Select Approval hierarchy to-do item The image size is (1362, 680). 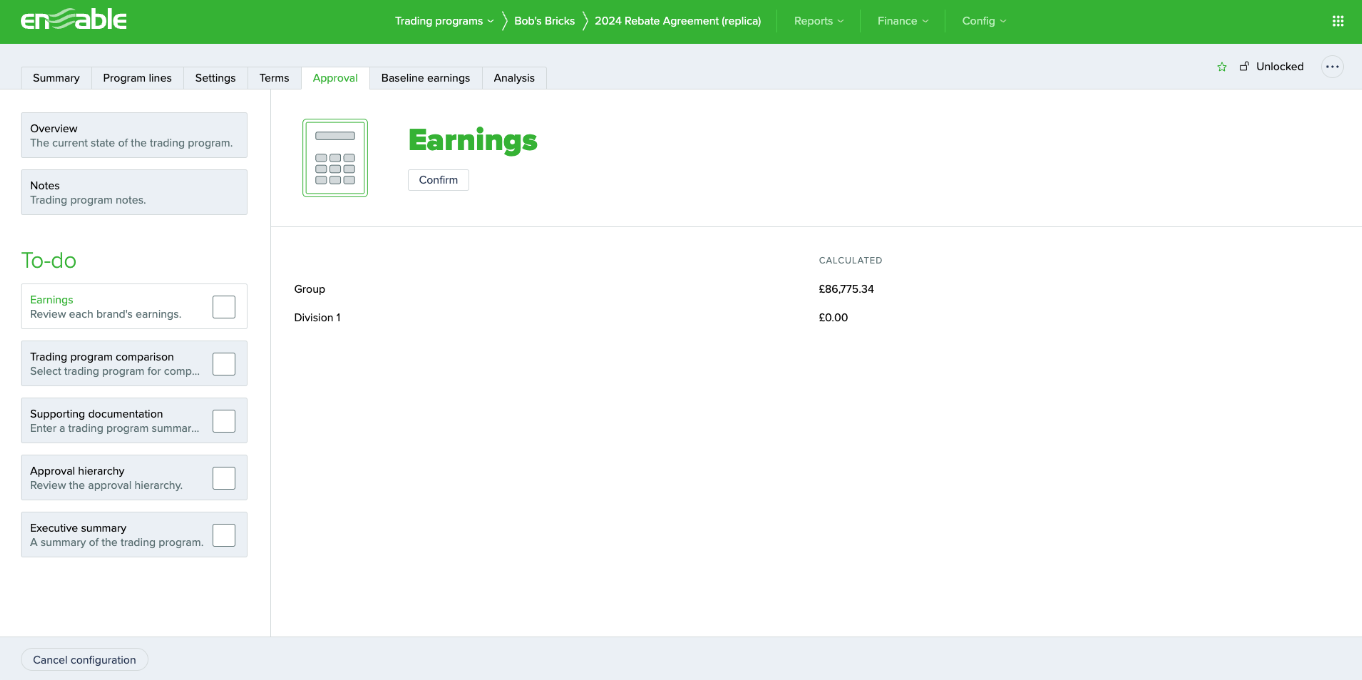coord(134,478)
